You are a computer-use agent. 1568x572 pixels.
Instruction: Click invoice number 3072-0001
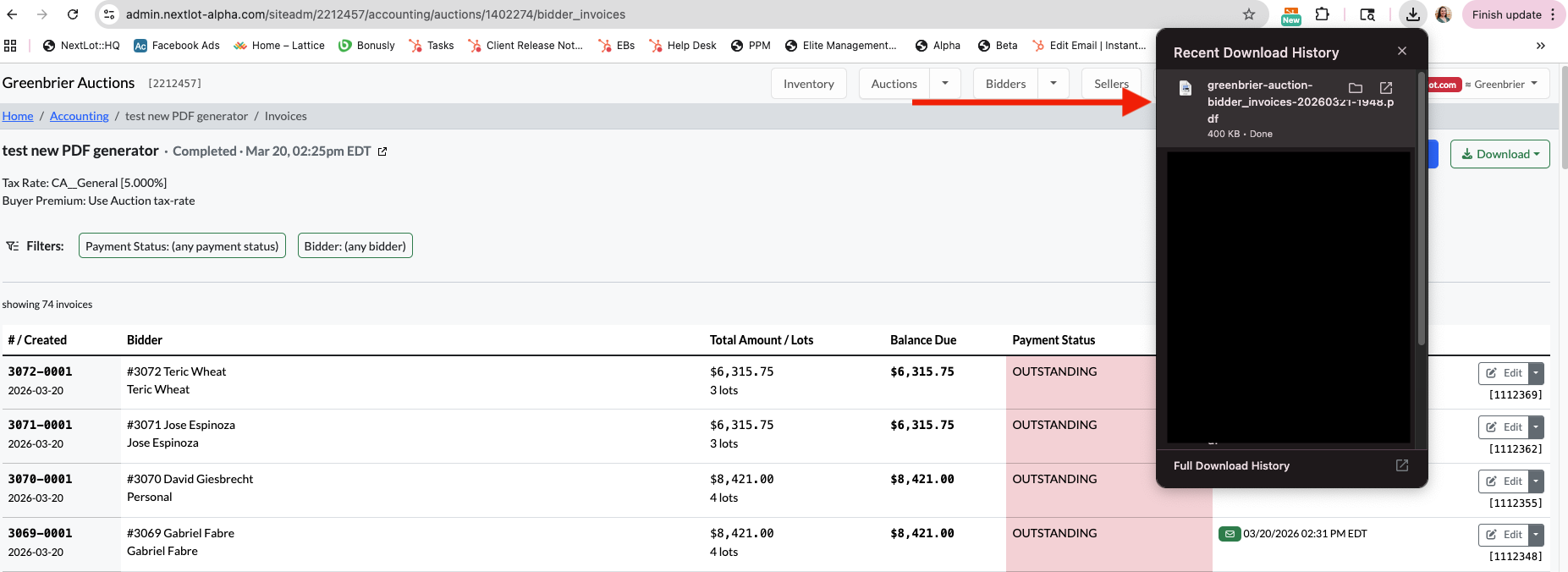pyautogui.click(x=41, y=371)
